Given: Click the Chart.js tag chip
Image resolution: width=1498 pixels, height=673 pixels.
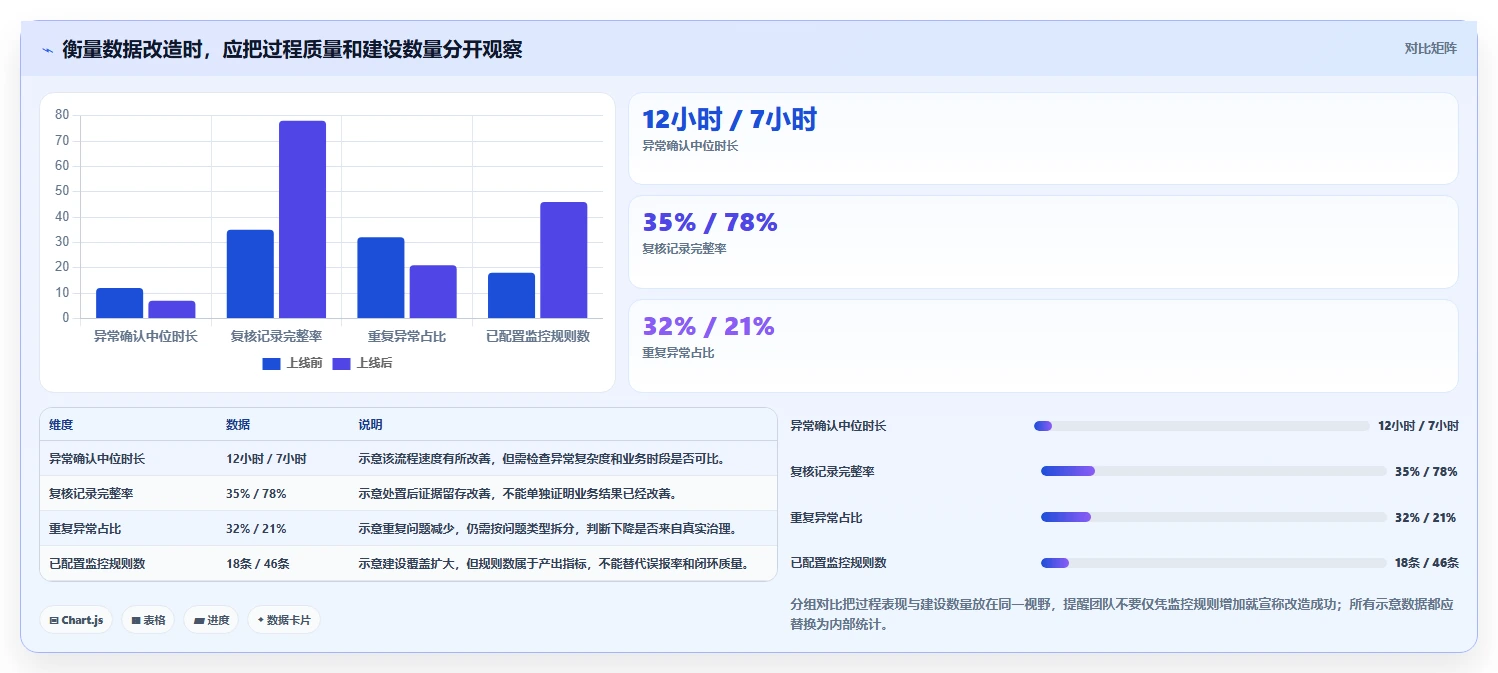Looking at the screenshot, I should coord(76,620).
